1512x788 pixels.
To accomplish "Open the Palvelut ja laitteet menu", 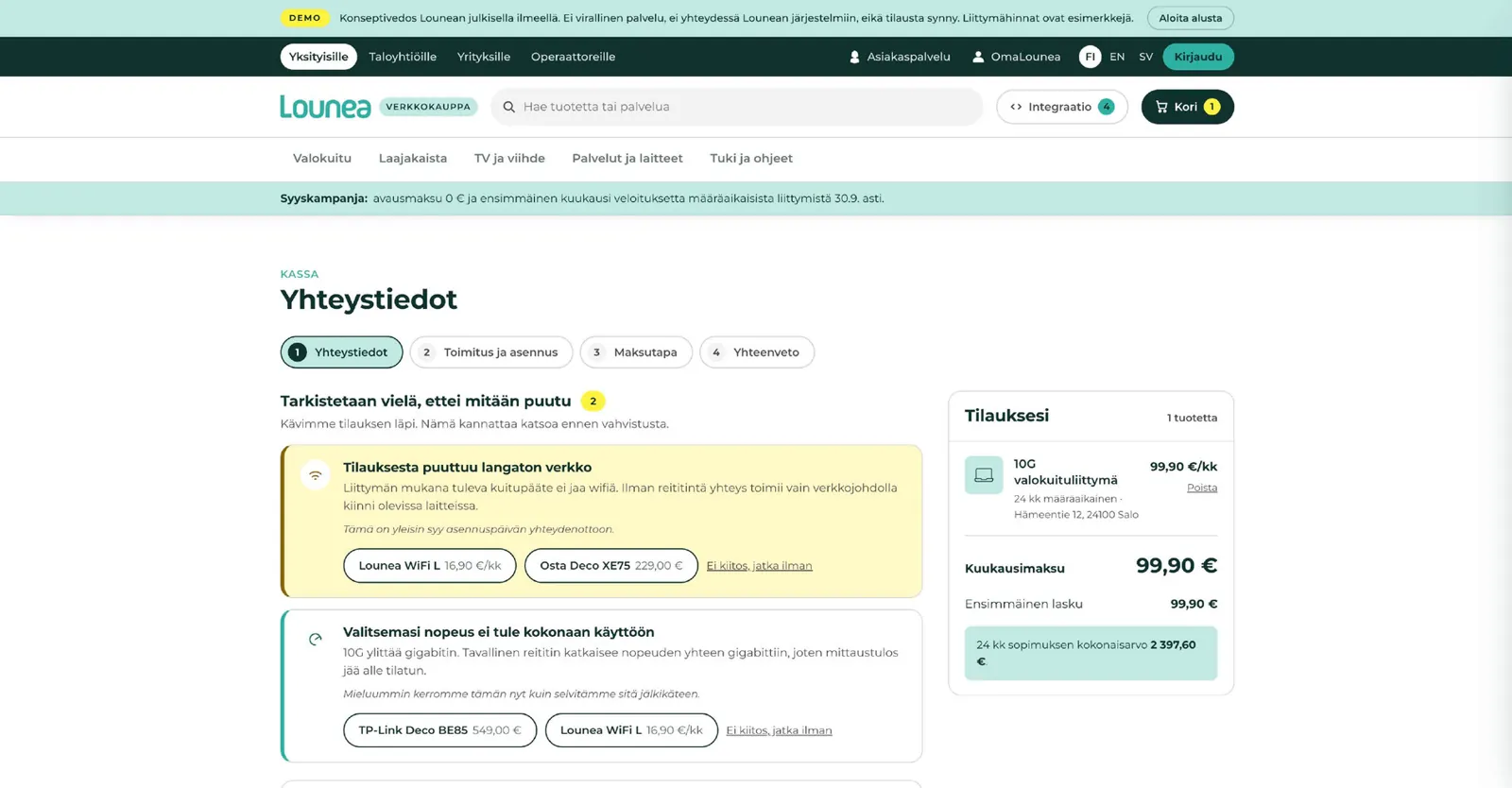I will [x=627, y=159].
